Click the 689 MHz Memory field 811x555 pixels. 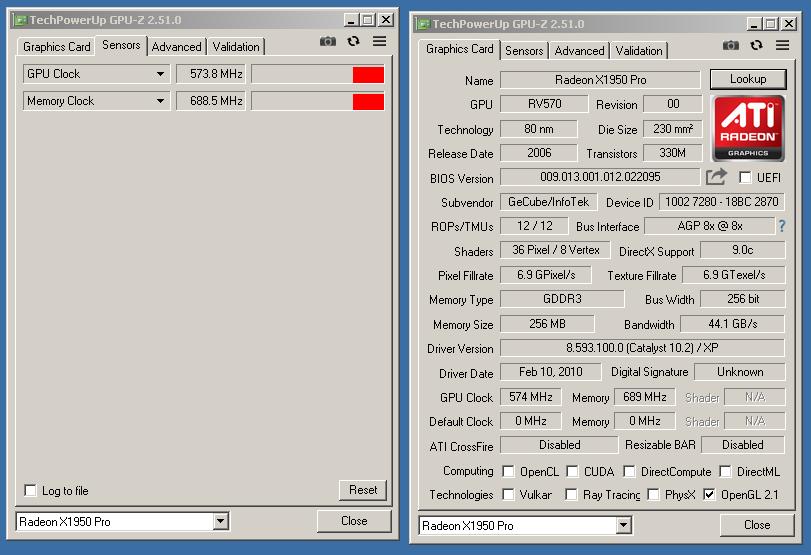coord(644,397)
